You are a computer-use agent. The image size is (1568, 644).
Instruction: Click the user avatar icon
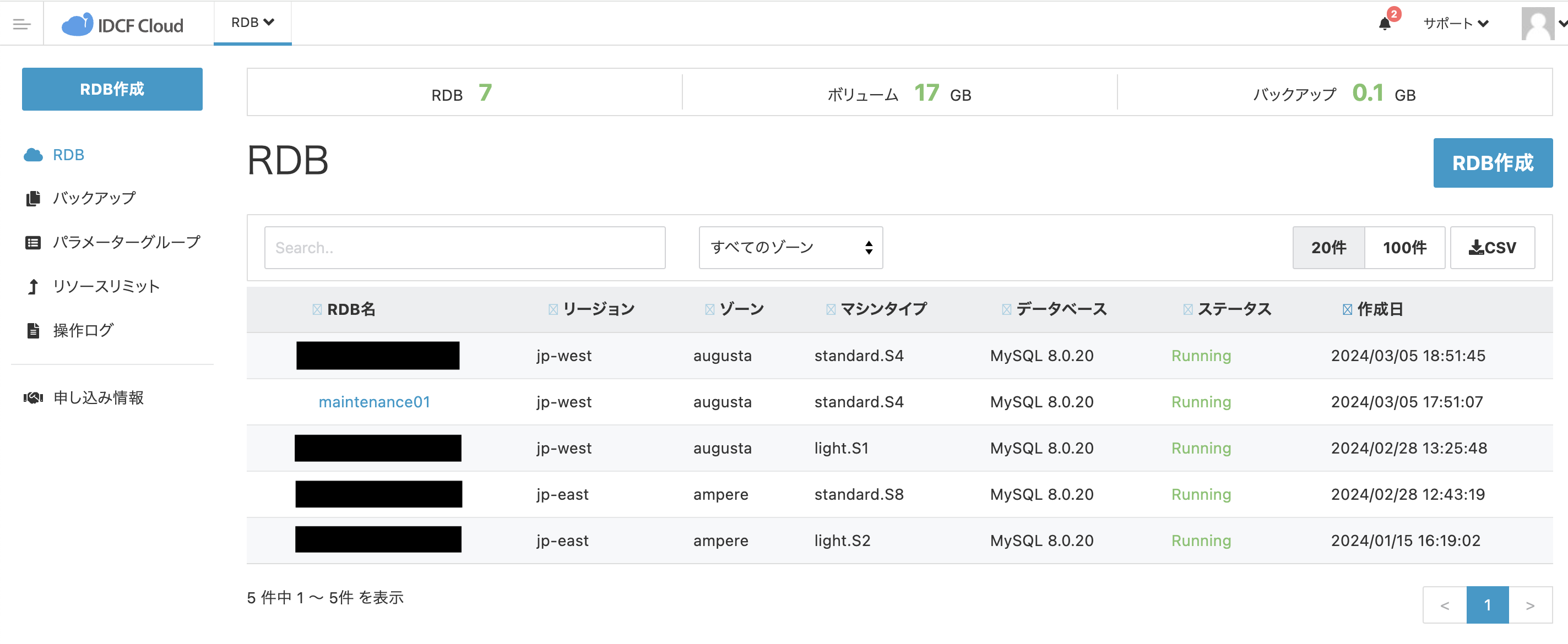pos(1538,24)
